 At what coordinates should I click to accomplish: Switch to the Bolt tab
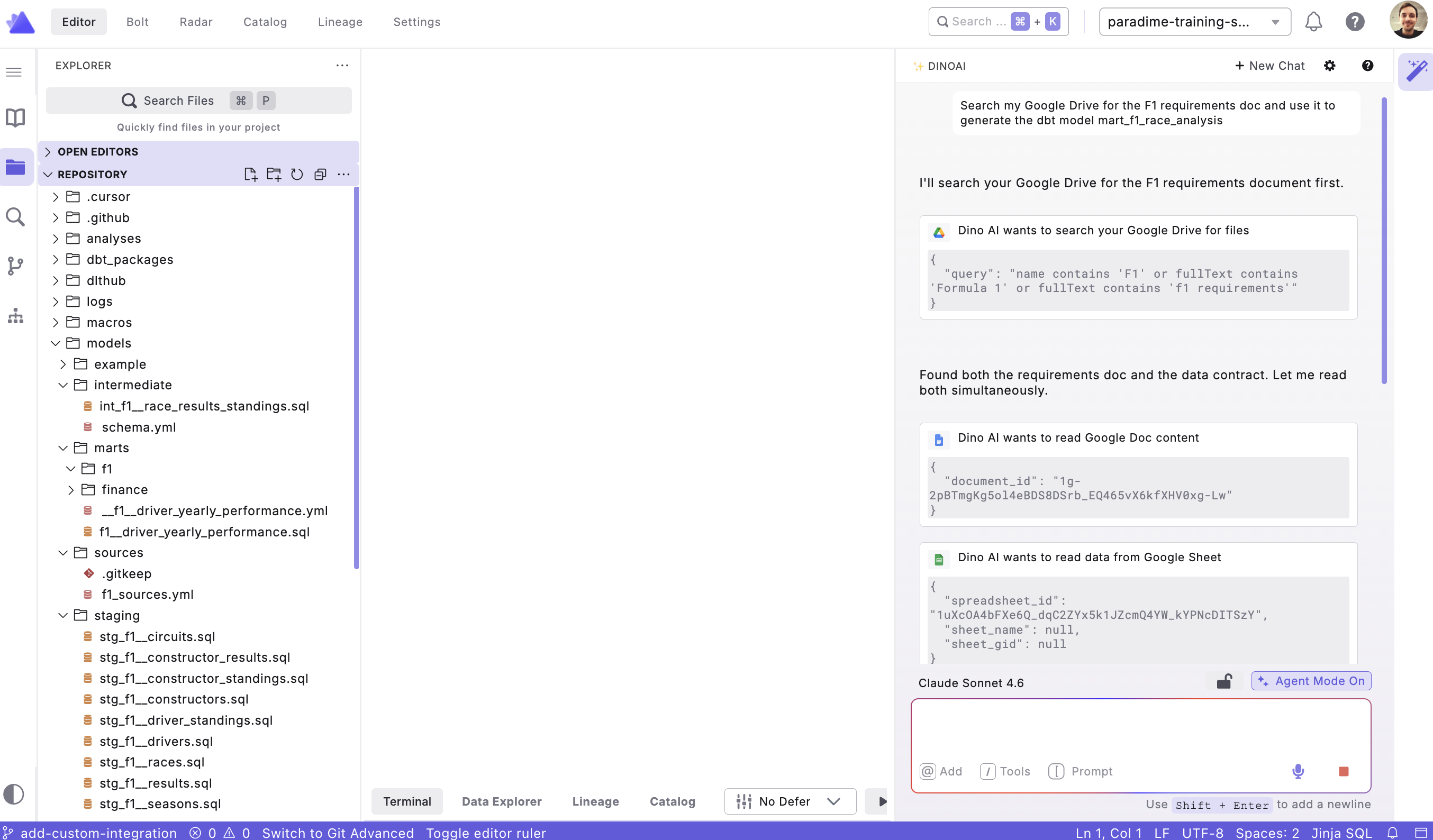(x=137, y=22)
